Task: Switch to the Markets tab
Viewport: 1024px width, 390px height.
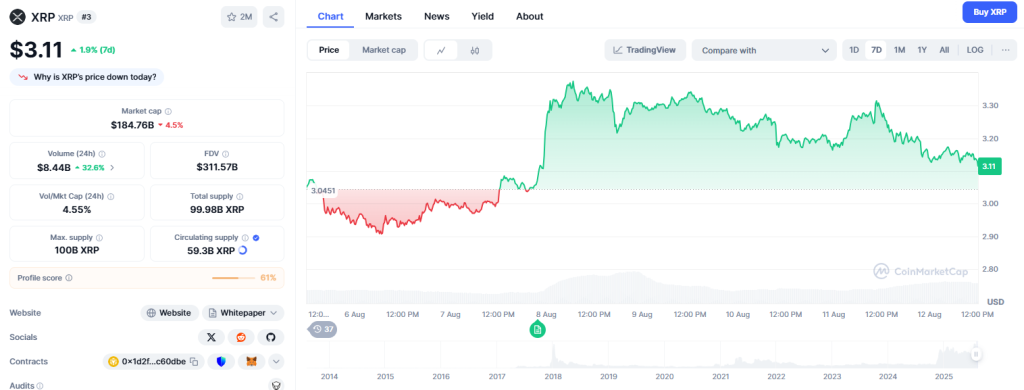Action: (383, 16)
